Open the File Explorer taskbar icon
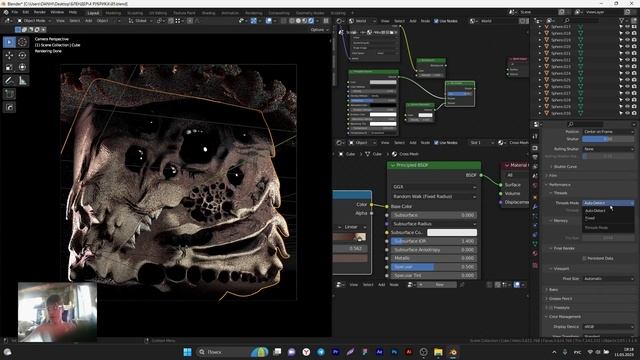 pyautogui.click(x=438, y=352)
